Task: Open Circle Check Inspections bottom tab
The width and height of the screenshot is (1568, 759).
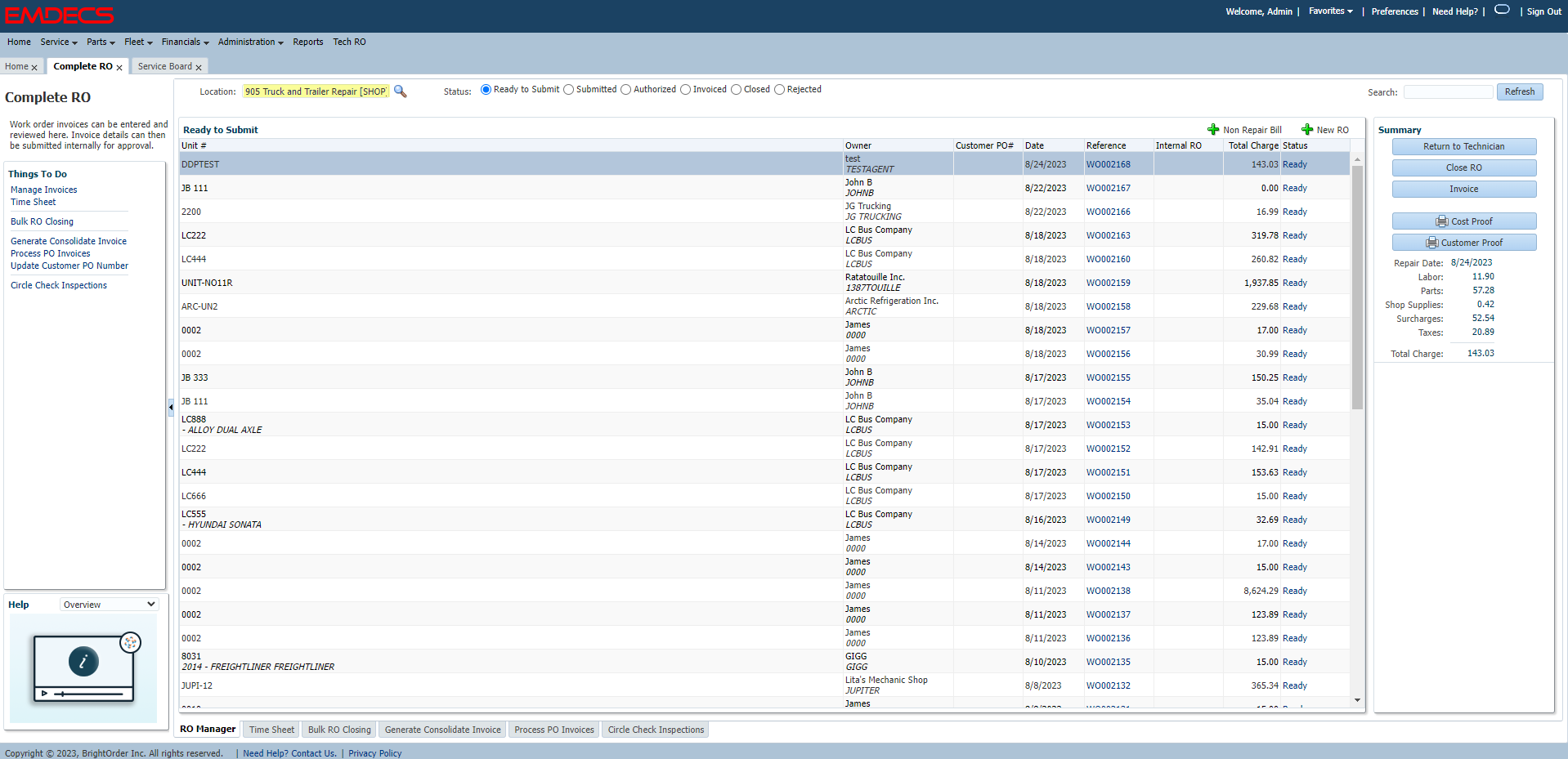Action: [656, 730]
